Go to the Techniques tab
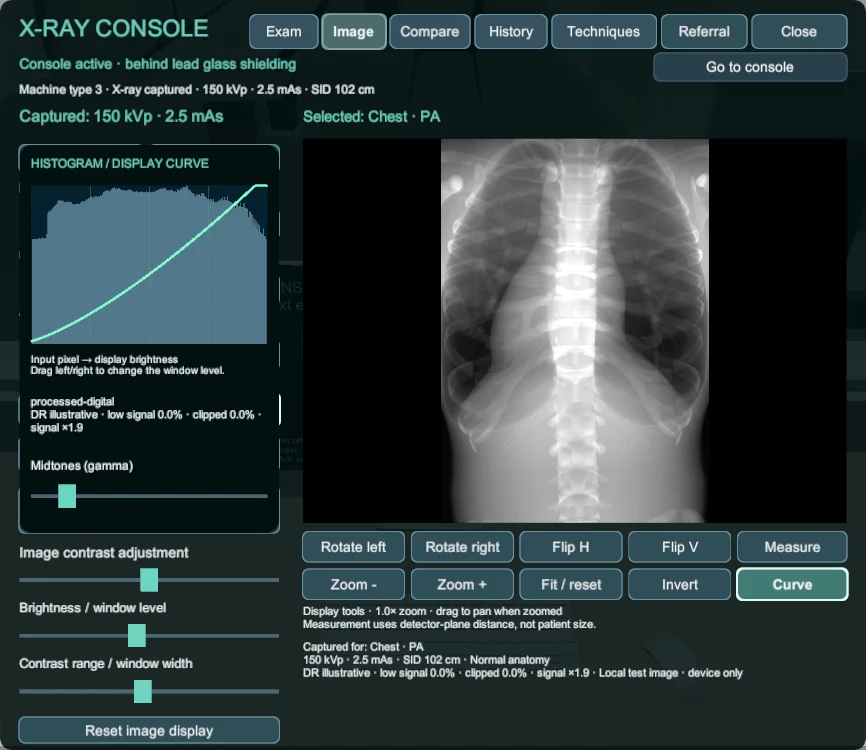 [x=604, y=31]
